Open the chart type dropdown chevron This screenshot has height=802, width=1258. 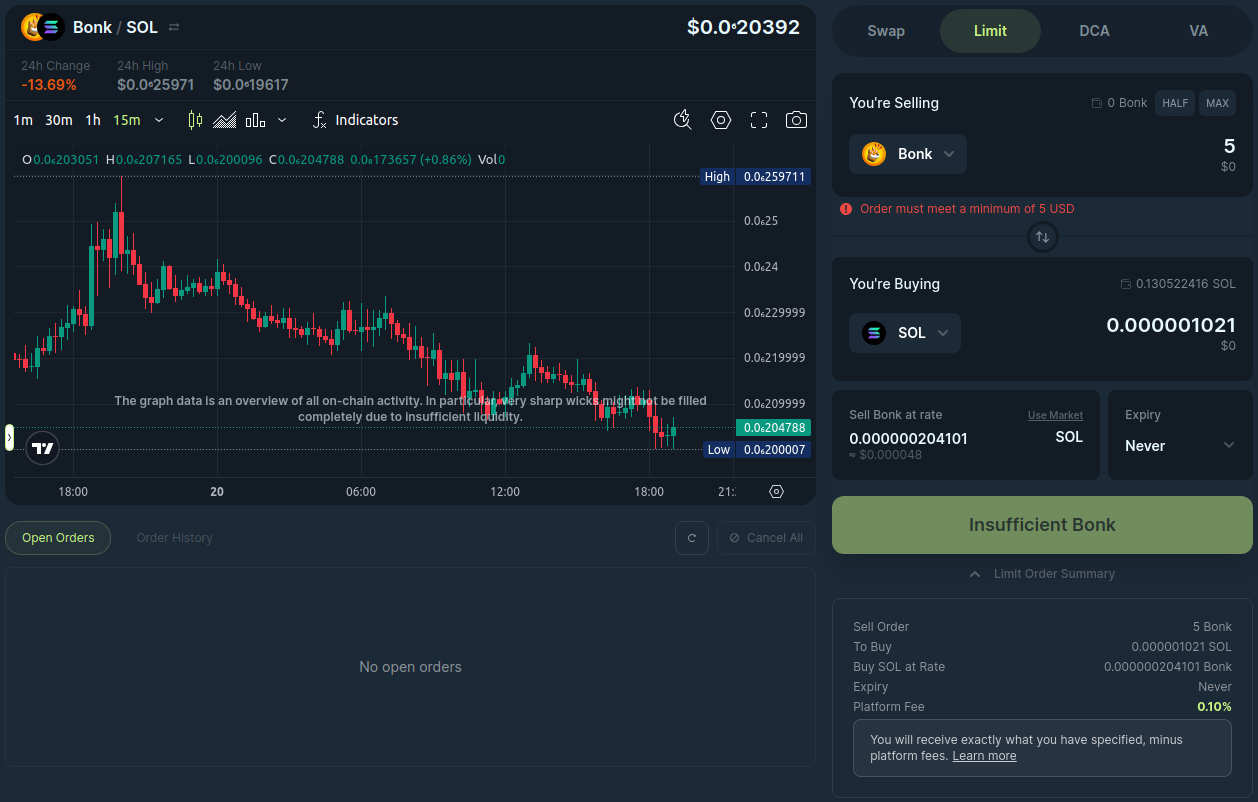(x=282, y=120)
